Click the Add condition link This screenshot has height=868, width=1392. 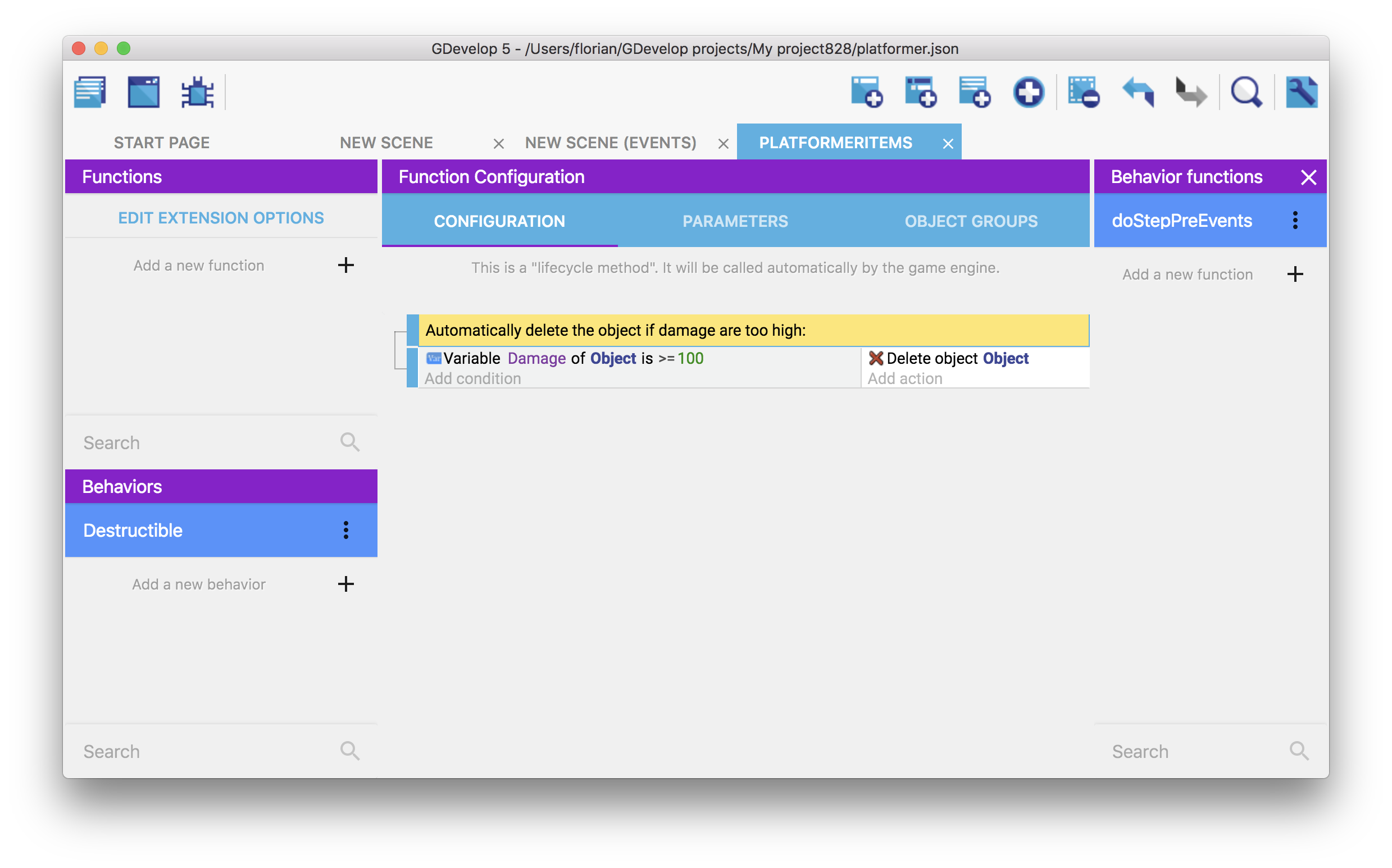click(472, 379)
